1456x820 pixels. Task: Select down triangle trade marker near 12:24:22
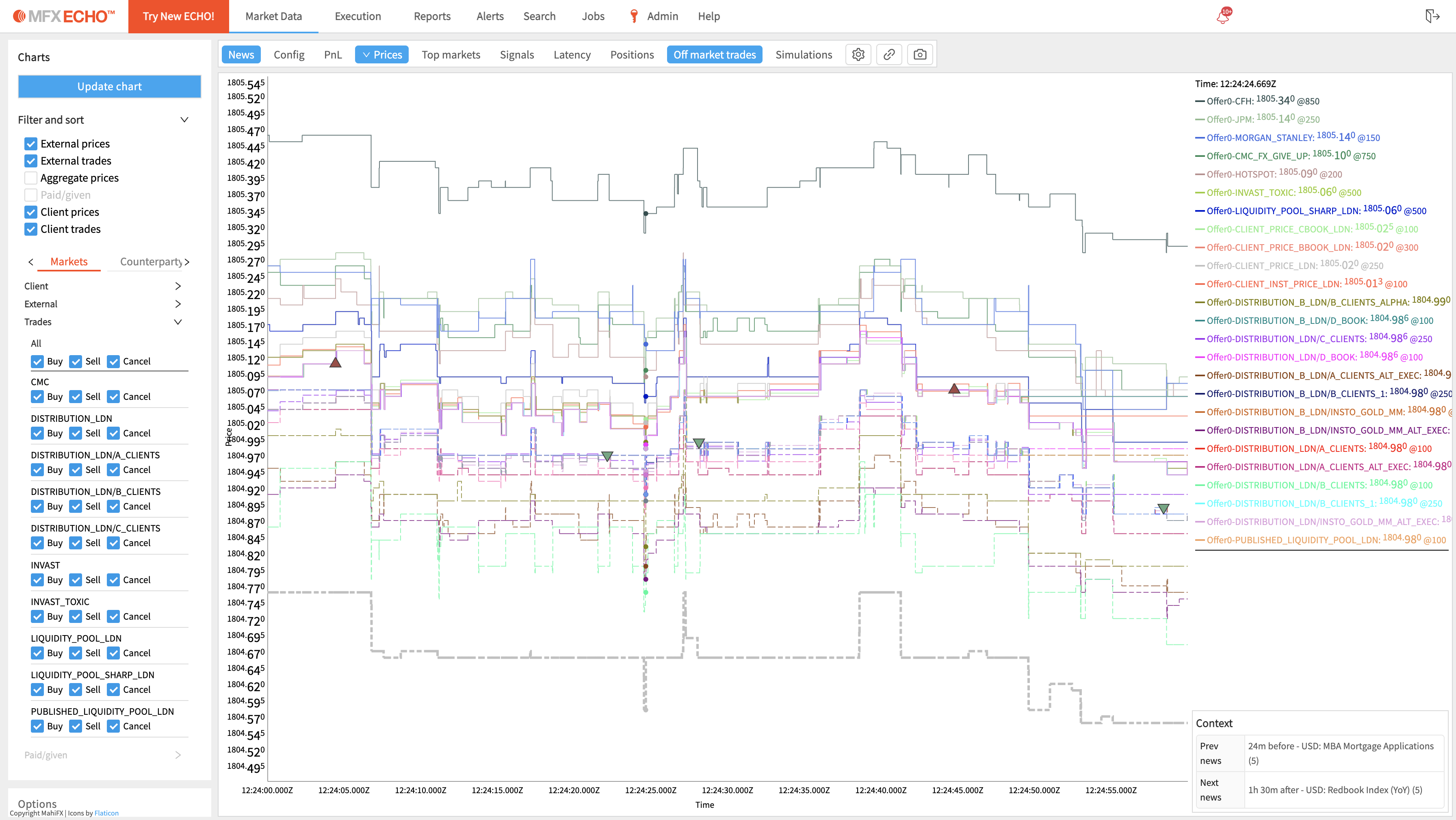point(607,456)
